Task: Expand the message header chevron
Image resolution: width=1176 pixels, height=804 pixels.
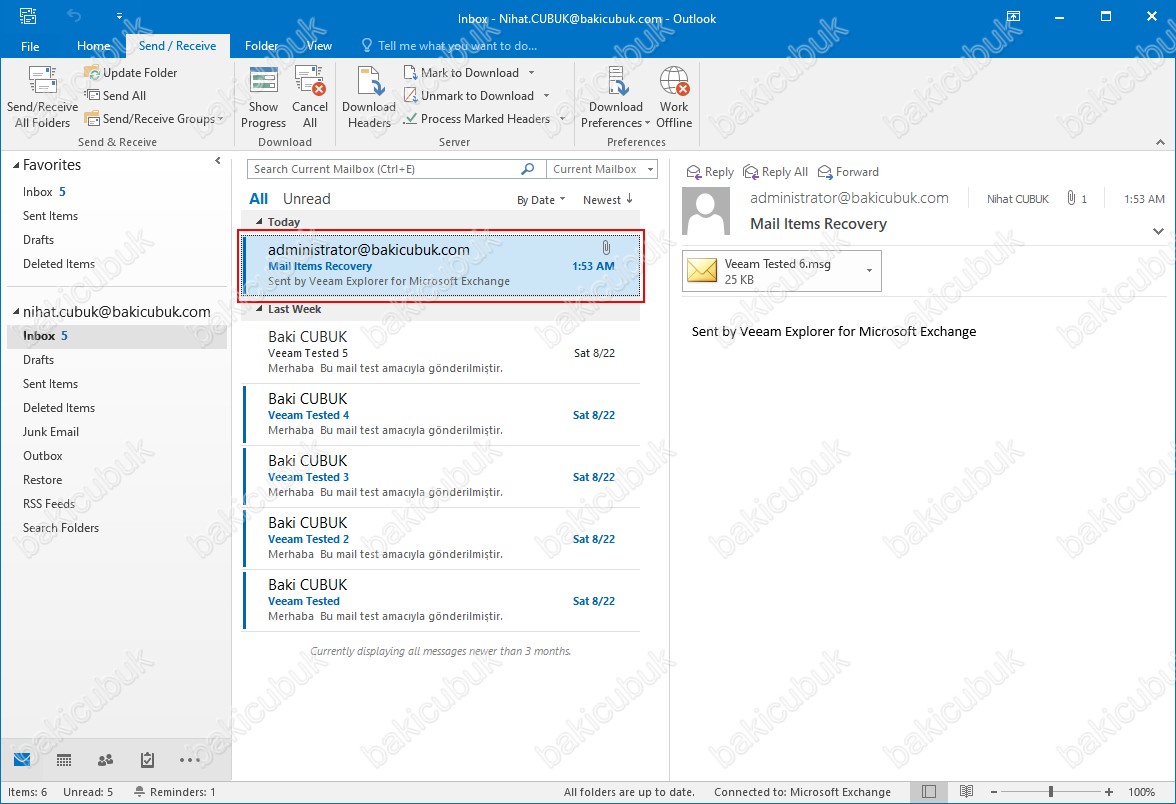Action: tap(1158, 231)
